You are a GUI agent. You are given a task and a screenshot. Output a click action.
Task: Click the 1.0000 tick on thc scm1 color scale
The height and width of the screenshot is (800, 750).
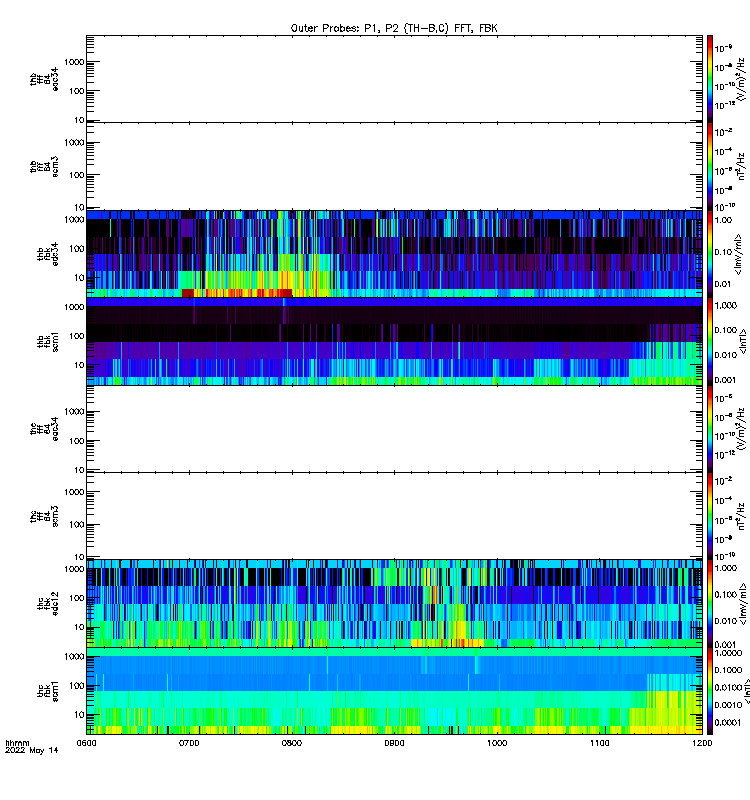[729, 653]
